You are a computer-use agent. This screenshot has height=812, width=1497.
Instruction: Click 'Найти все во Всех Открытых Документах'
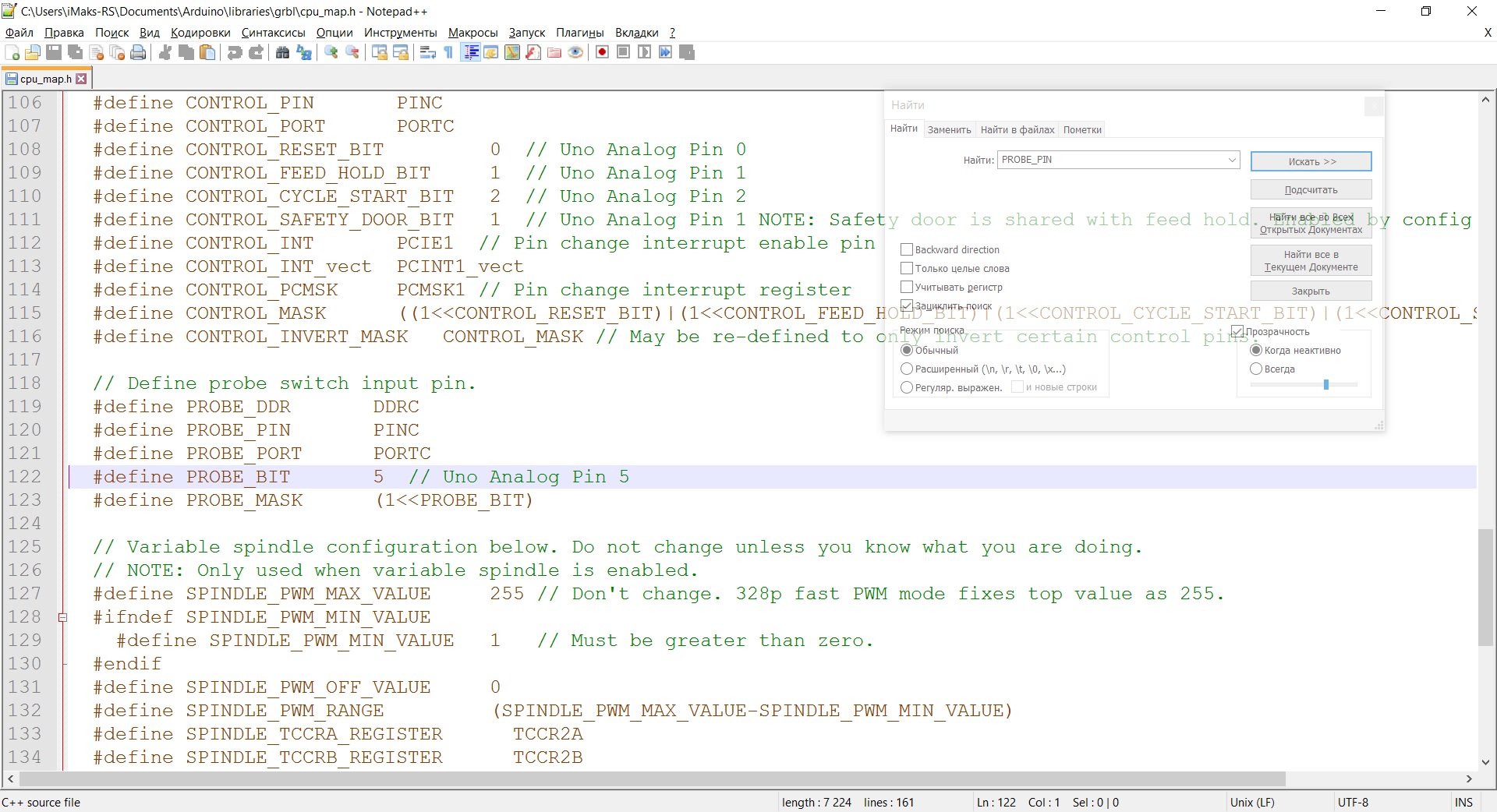(x=1311, y=224)
